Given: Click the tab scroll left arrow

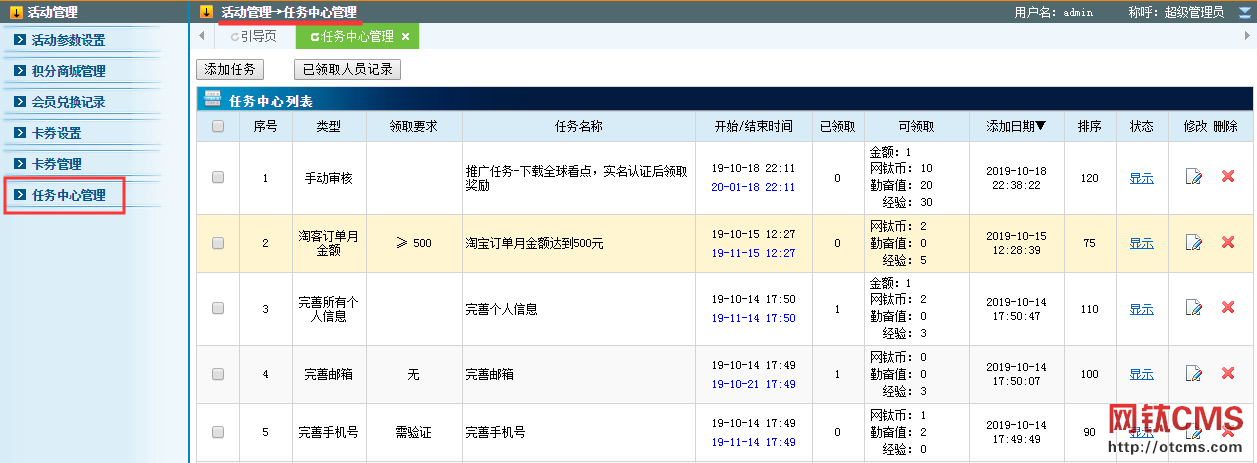Looking at the screenshot, I should pos(202,36).
